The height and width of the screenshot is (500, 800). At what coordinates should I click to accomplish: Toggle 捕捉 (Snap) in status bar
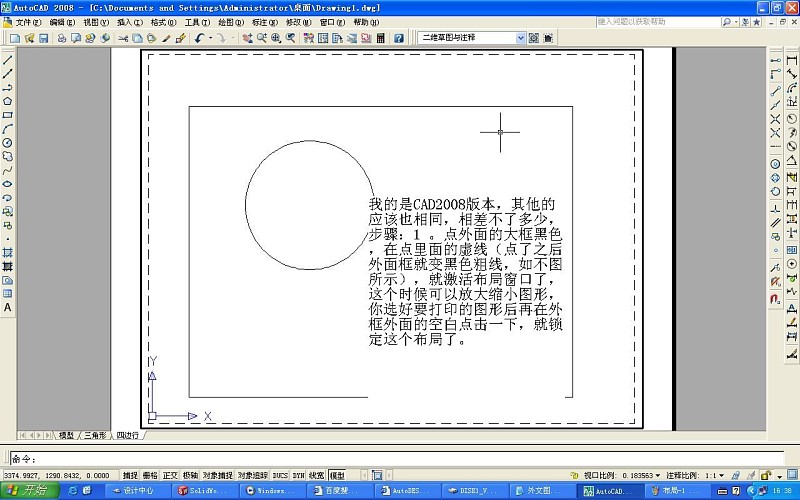[130, 476]
